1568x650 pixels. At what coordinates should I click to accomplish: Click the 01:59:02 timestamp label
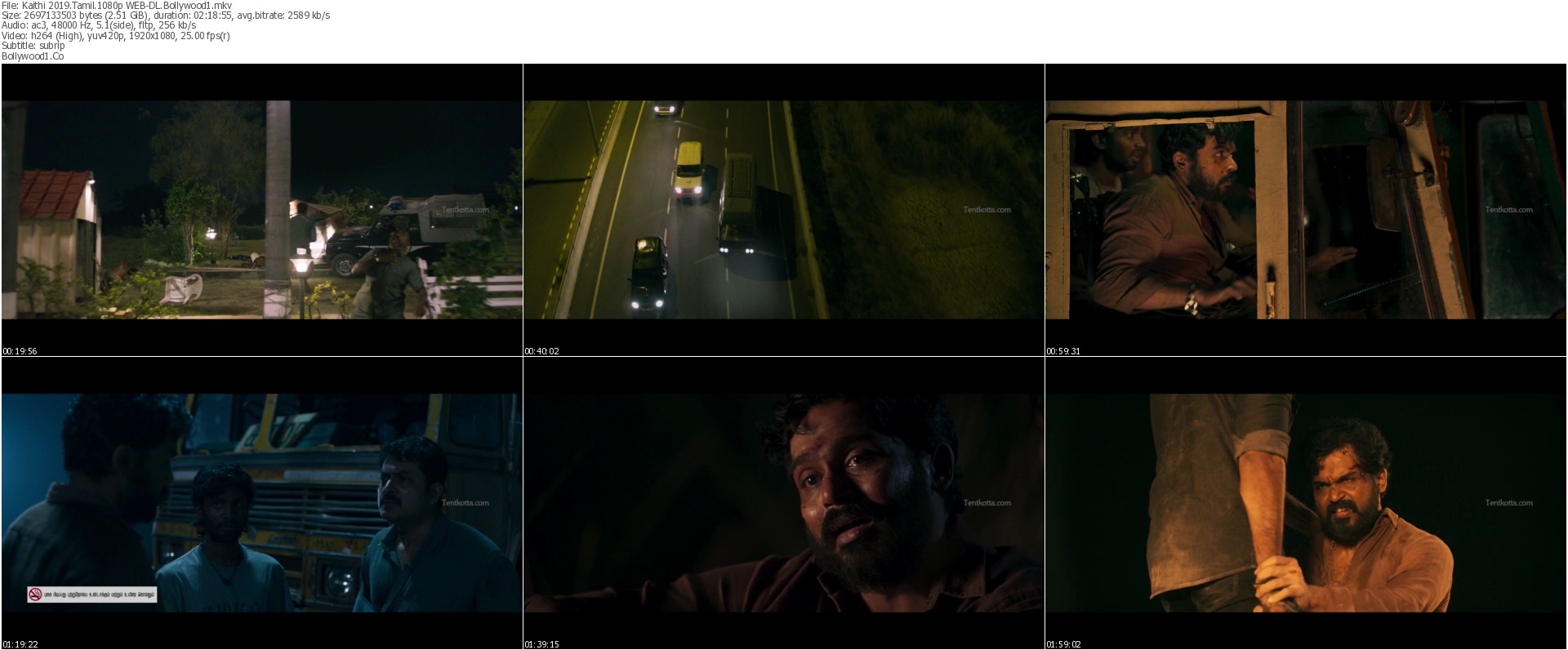(1063, 644)
